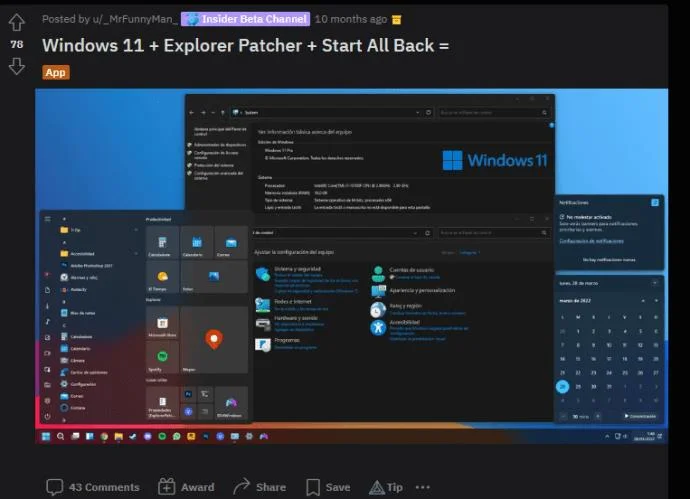This screenshot has width=690, height=499.
Task: Tip the post author
Action: [386, 487]
